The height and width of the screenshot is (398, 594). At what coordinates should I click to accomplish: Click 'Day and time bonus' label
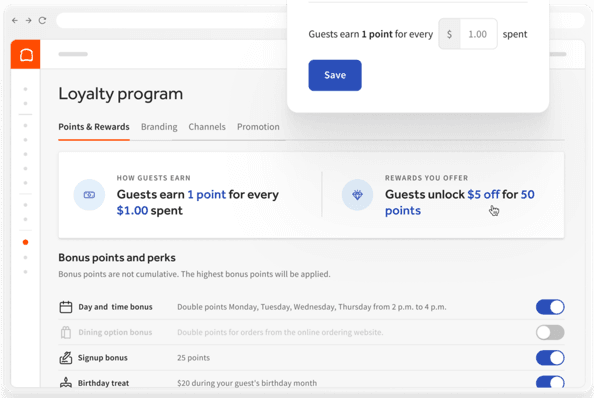tap(116, 307)
